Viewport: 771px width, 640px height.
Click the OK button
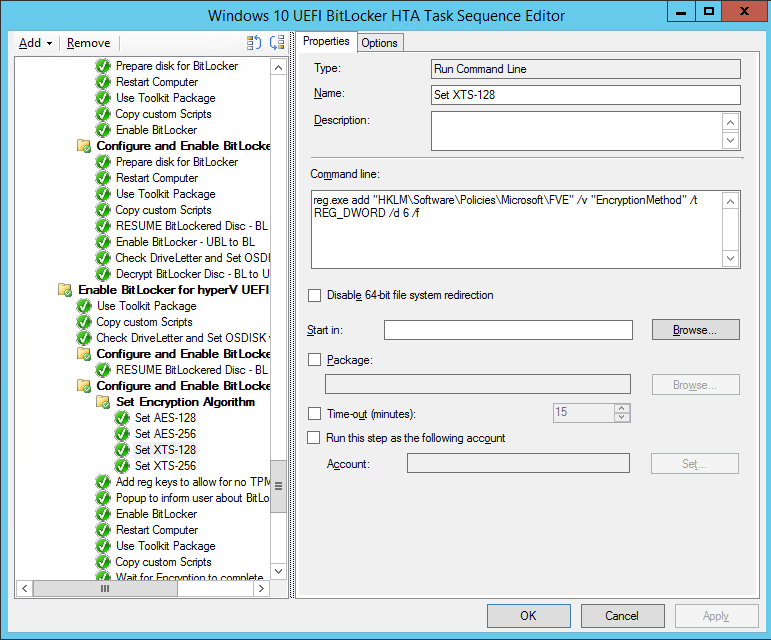pyautogui.click(x=529, y=616)
